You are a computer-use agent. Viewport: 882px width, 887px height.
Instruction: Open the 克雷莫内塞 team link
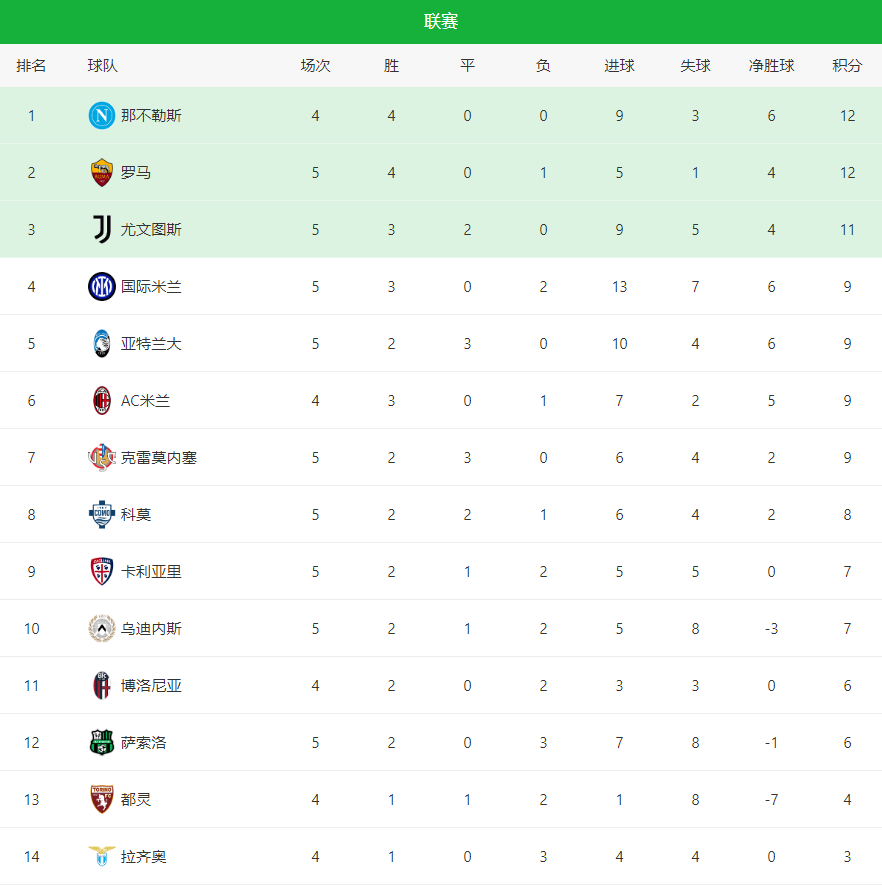(159, 458)
